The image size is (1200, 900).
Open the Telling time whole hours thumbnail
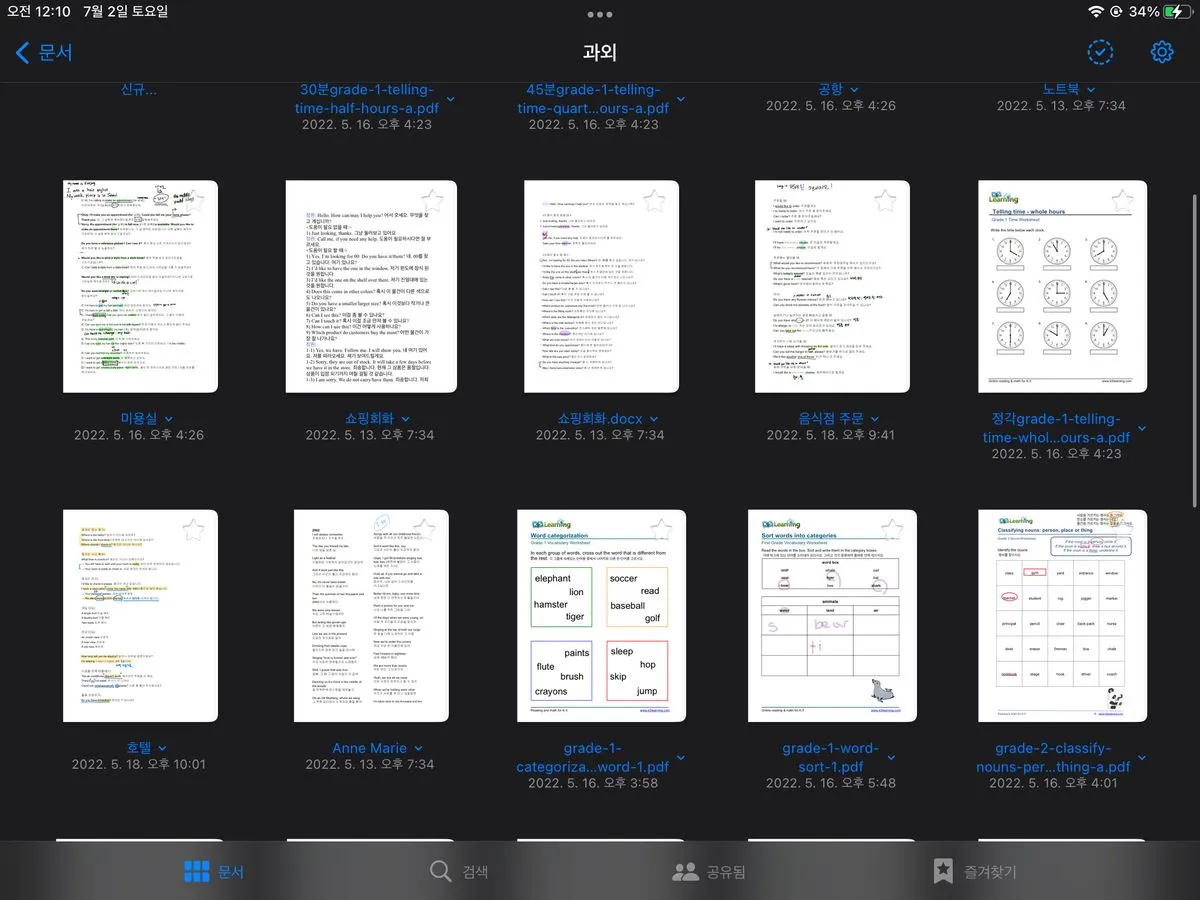tap(1062, 286)
